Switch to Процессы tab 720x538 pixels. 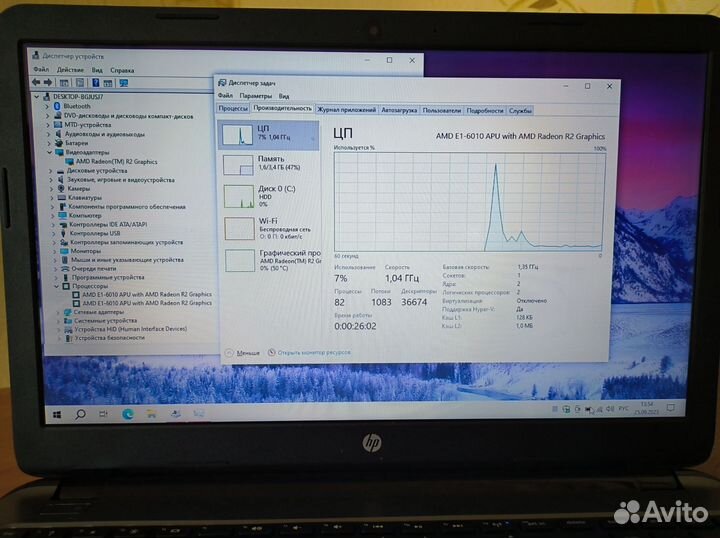[233, 108]
